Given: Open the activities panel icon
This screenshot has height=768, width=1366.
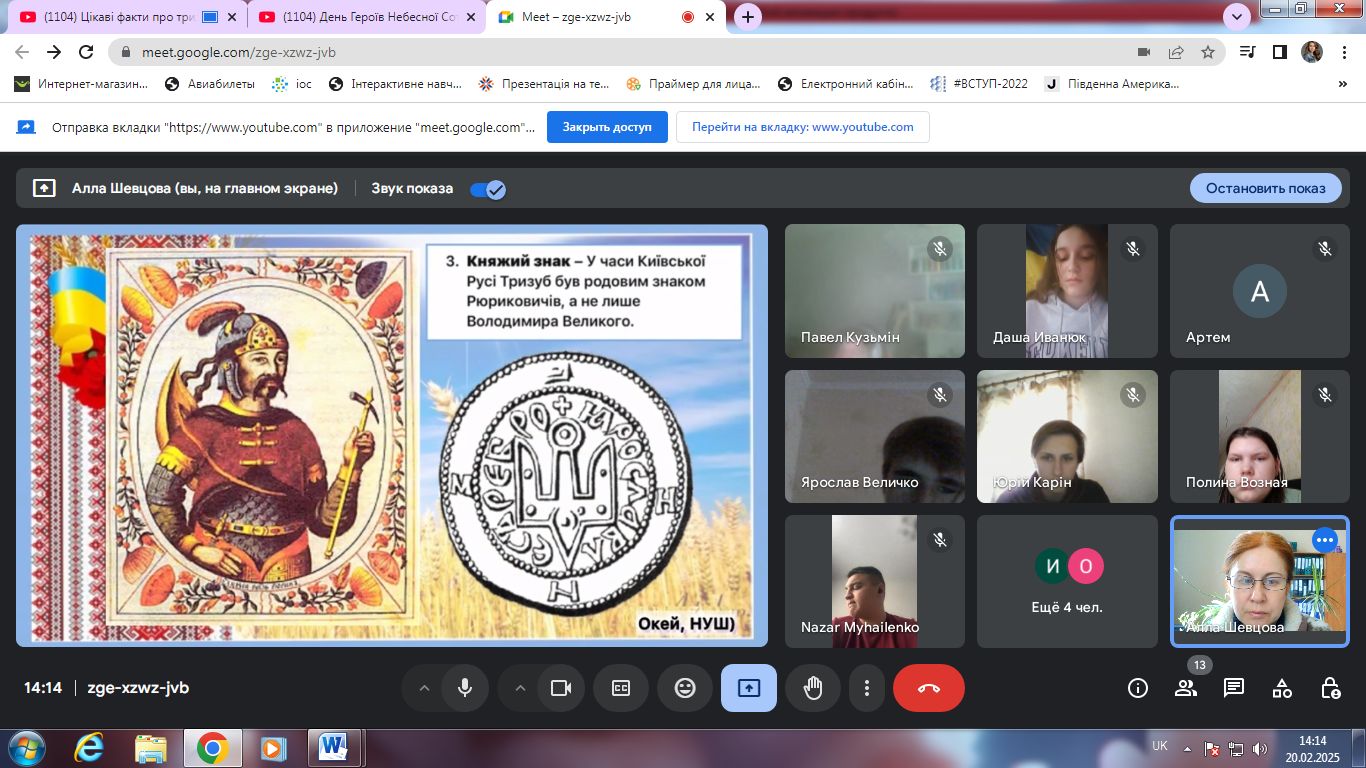Looking at the screenshot, I should (x=1282, y=688).
